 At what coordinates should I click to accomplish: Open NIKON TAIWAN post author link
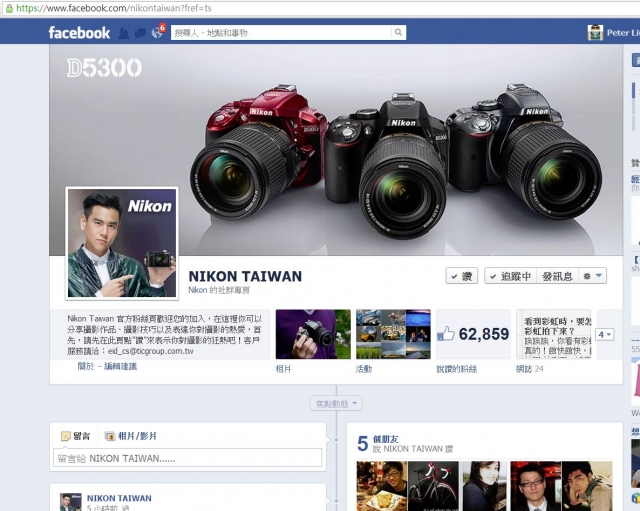(119, 498)
